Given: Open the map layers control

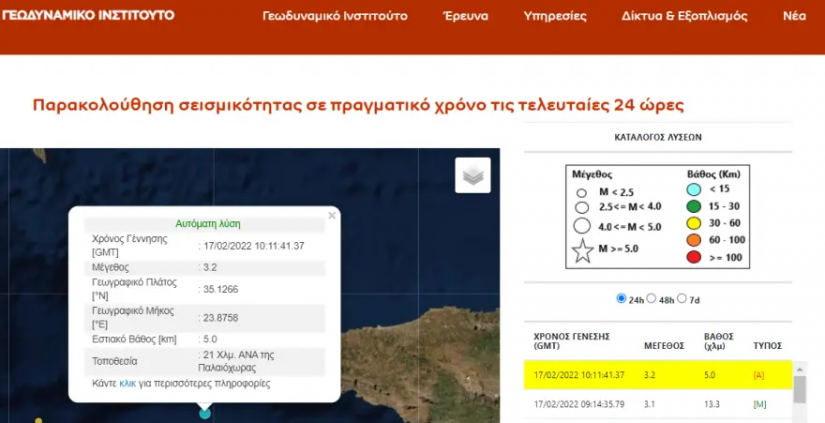Looking at the screenshot, I should pyautogui.click(x=472, y=175).
